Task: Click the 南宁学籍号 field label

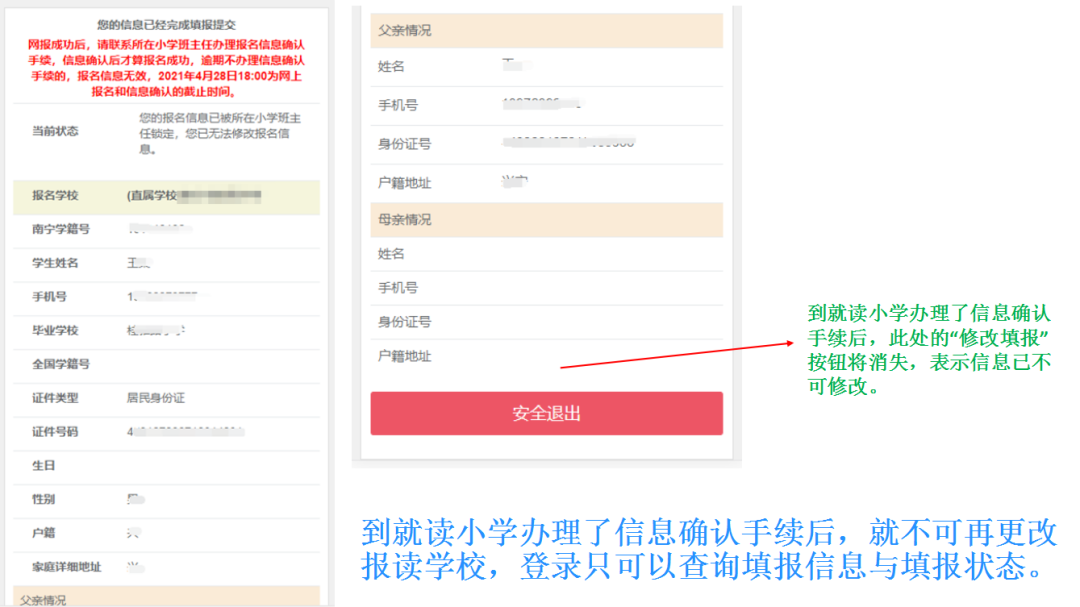Action: 61,229
